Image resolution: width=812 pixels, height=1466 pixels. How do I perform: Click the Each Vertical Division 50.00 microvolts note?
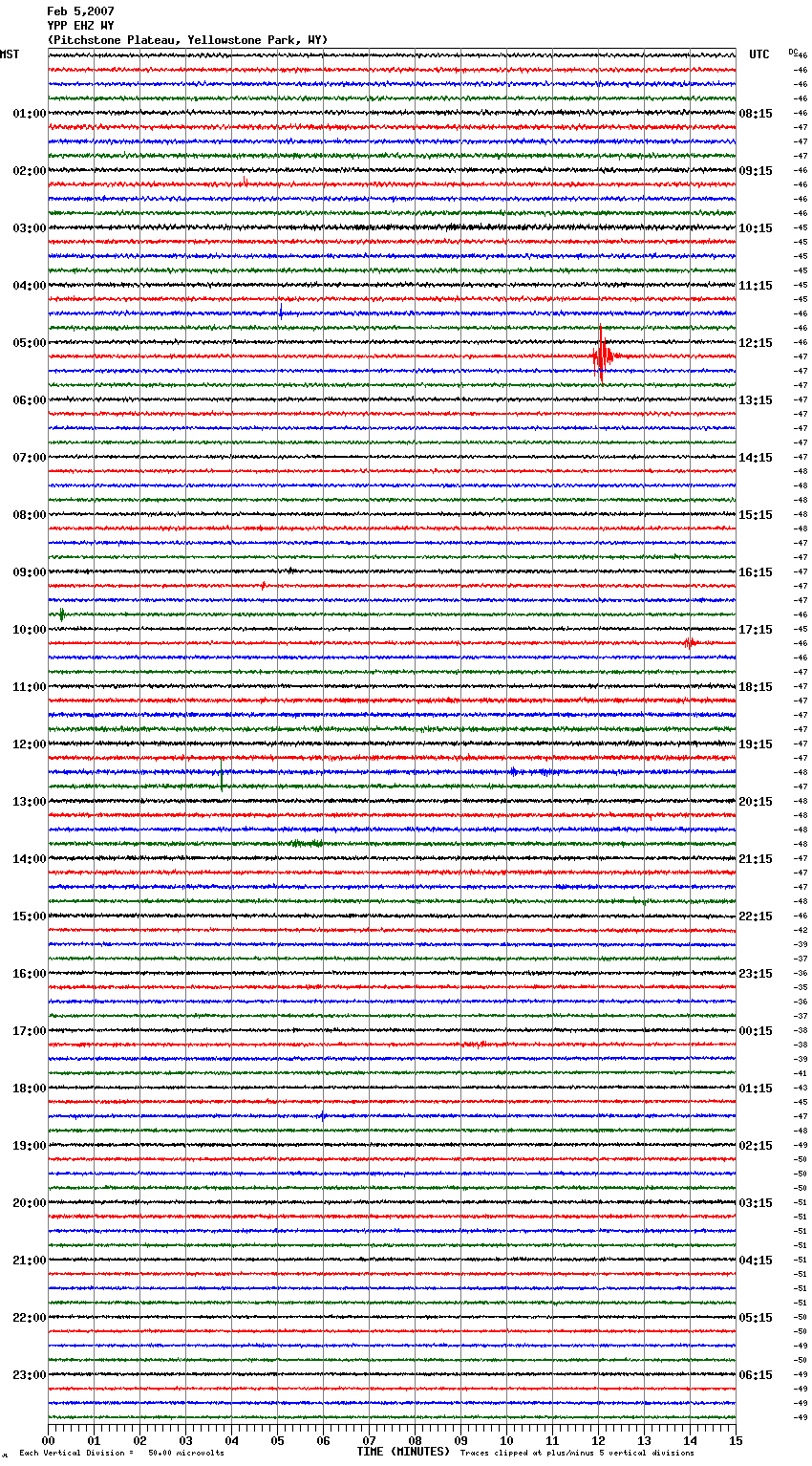point(121,1453)
